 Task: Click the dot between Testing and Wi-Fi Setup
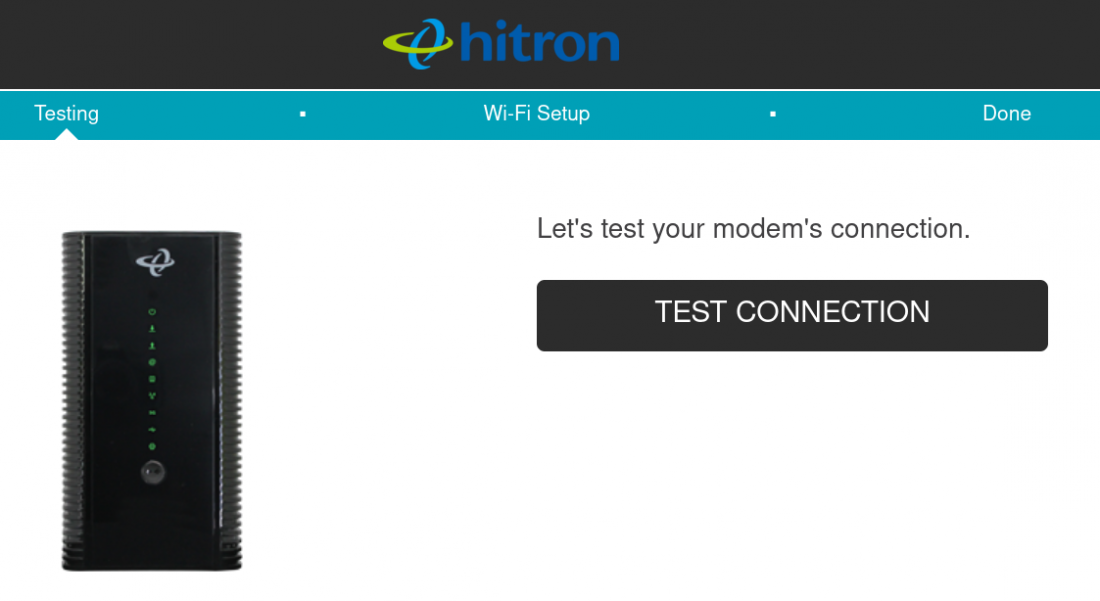coord(302,114)
